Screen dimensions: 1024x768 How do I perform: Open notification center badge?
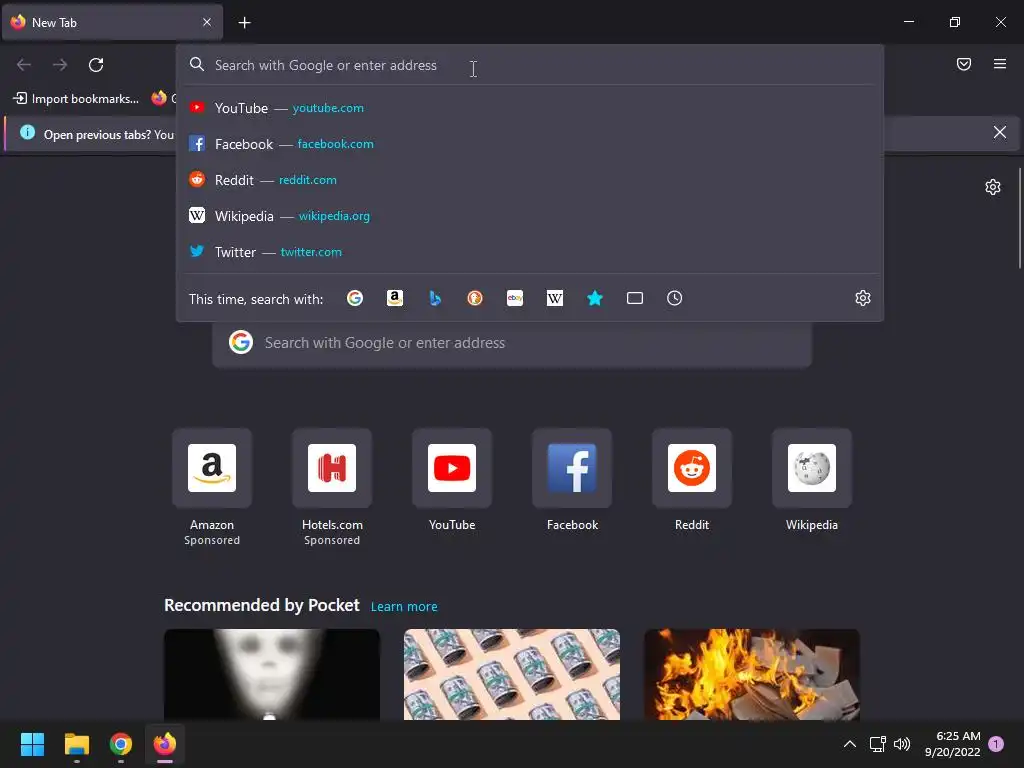(x=996, y=744)
